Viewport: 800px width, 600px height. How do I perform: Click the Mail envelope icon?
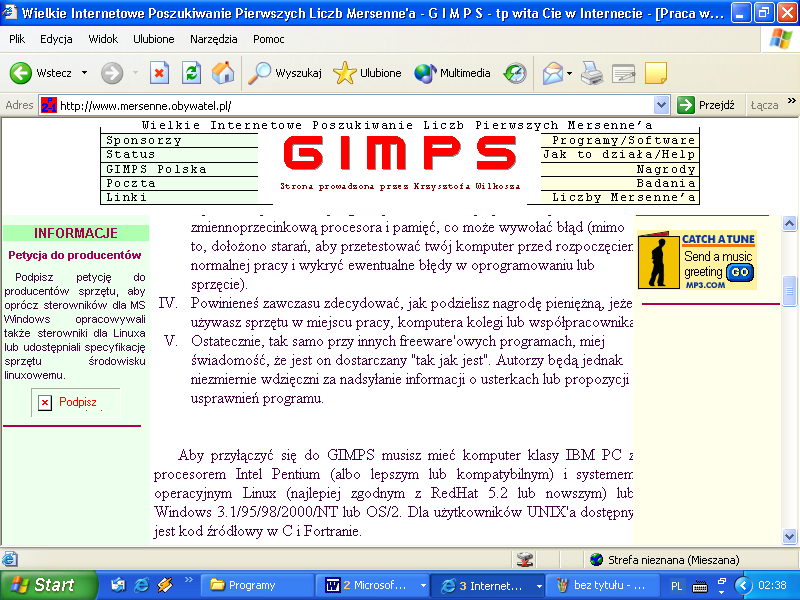point(553,73)
